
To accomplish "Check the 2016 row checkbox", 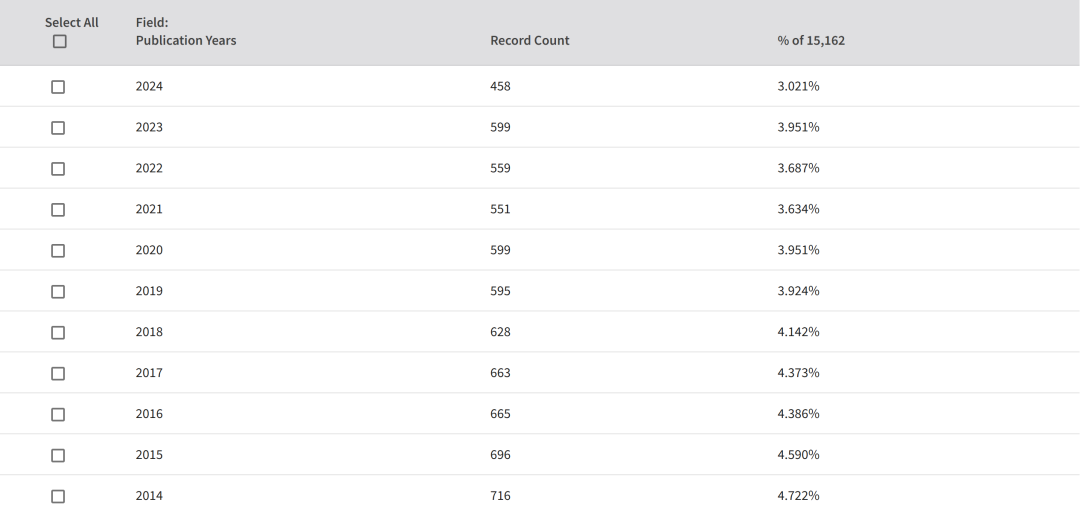I will click(58, 415).
